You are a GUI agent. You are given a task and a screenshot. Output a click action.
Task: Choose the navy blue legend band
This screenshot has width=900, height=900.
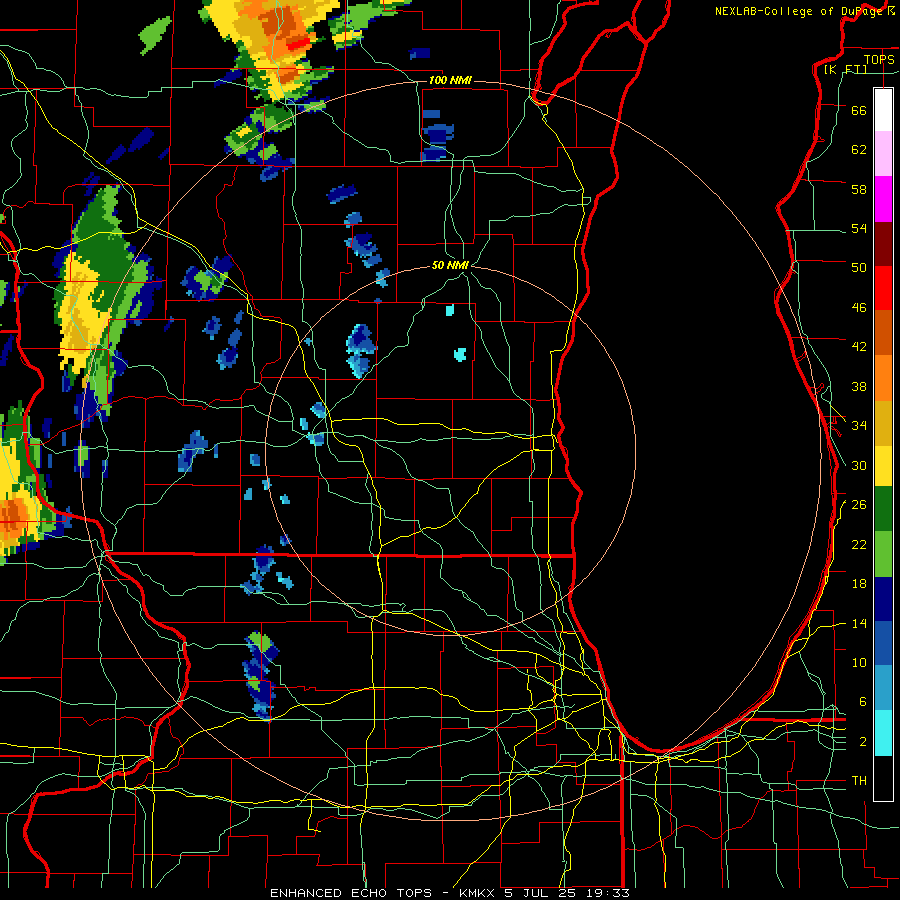tap(883, 599)
